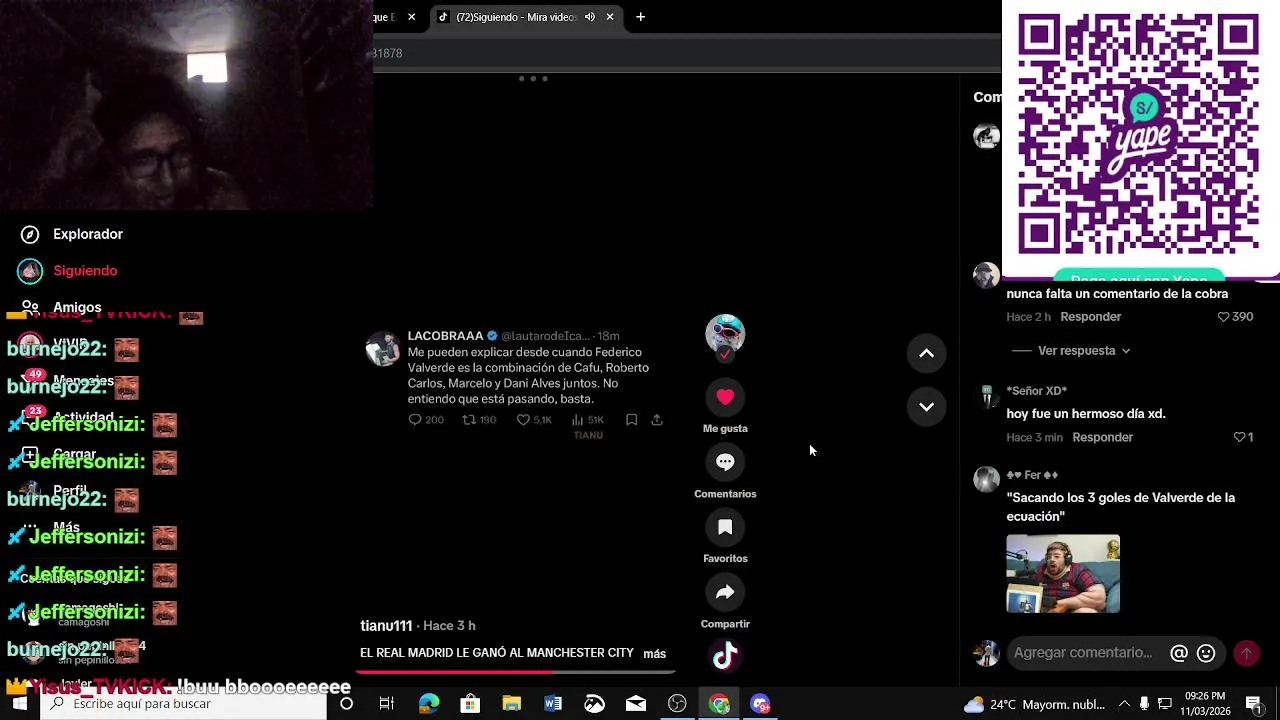
Task: Open Windows Start menu
Action: 20,704
